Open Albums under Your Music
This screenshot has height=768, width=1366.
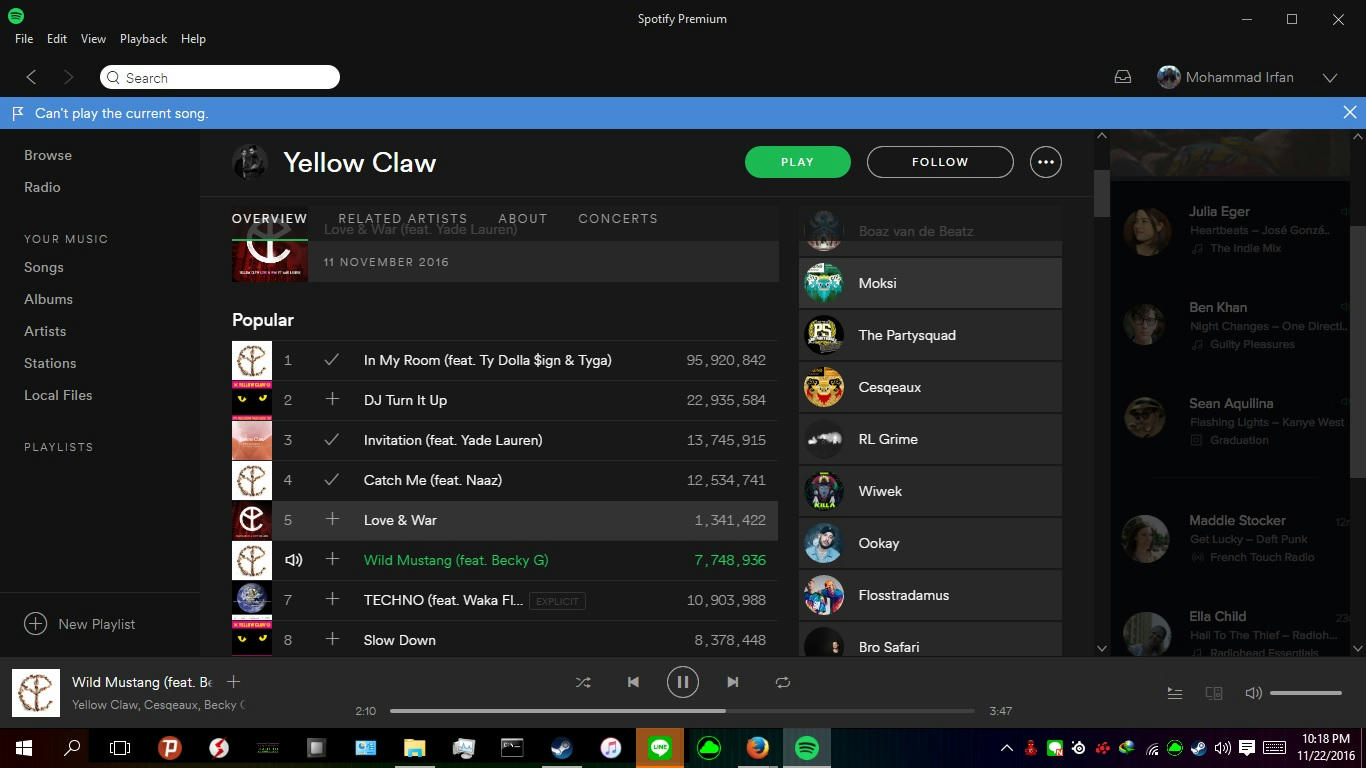(48, 299)
